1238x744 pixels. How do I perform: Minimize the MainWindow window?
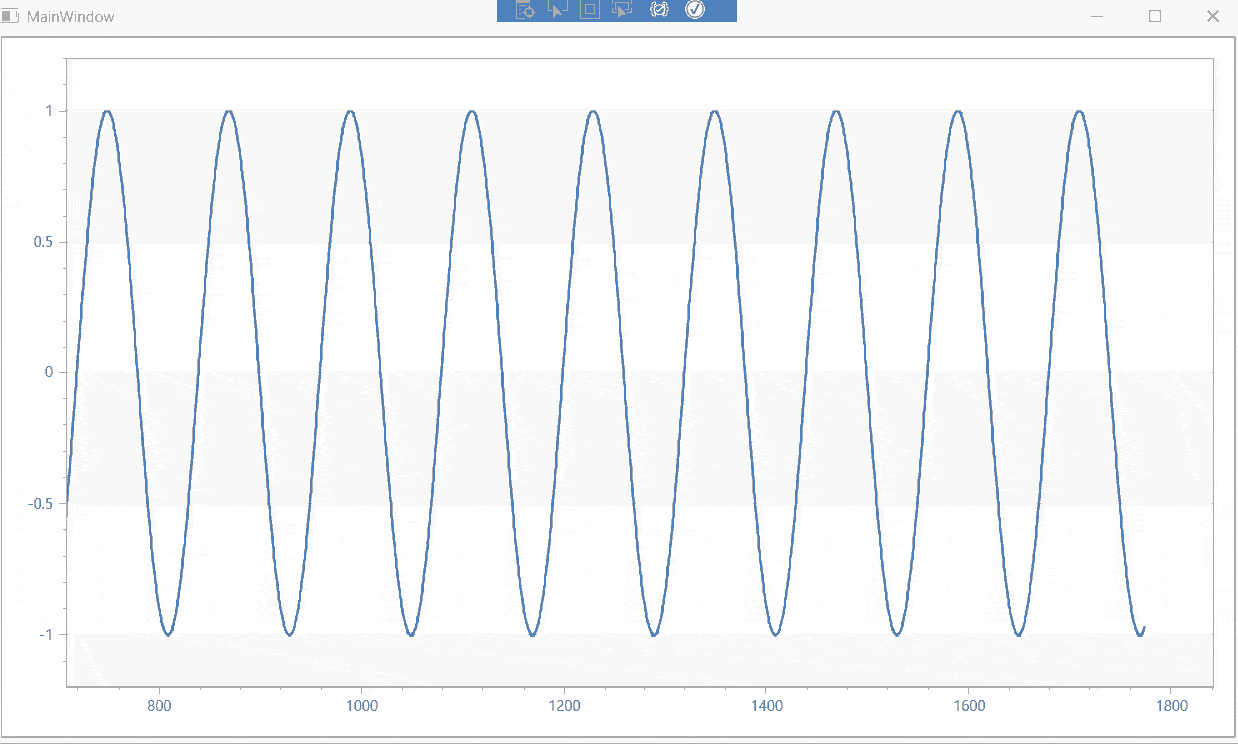click(1097, 17)
